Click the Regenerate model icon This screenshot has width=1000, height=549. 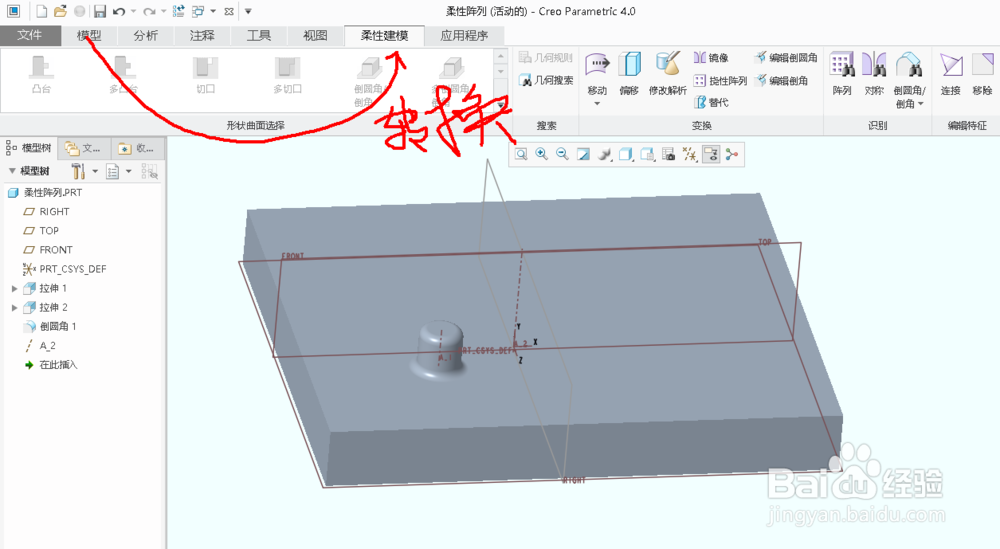click(179, 11)
